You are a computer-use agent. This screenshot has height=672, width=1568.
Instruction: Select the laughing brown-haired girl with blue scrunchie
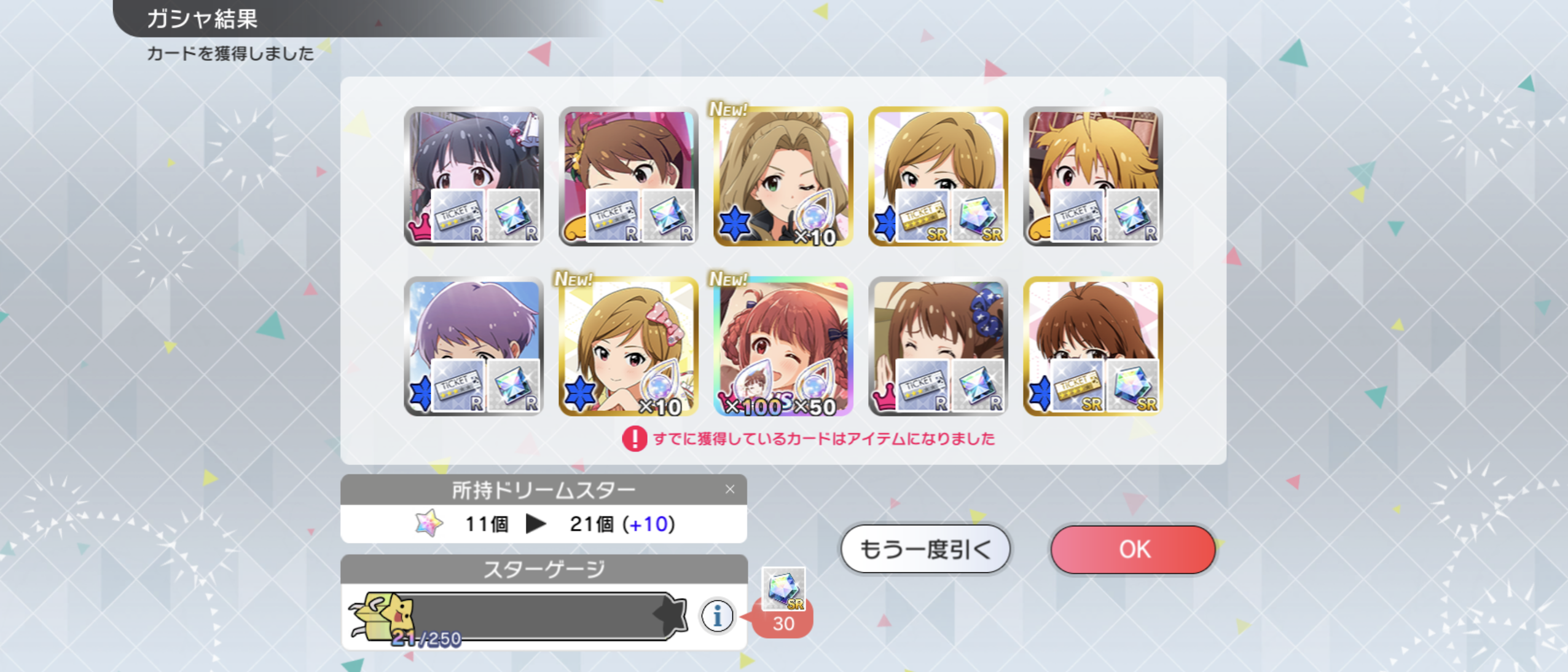tap(938, 346)
